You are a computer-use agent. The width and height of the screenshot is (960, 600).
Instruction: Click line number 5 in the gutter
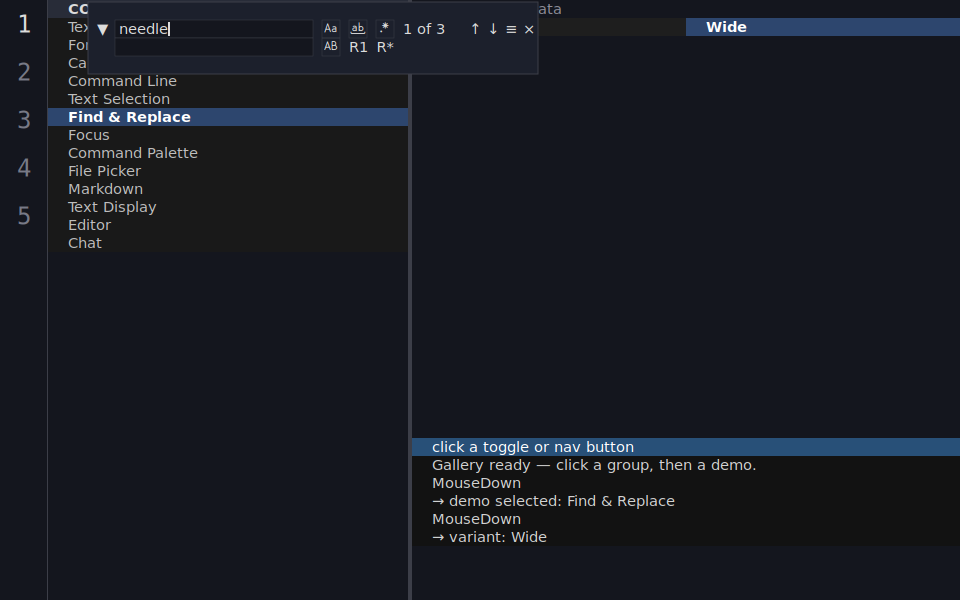24,216
